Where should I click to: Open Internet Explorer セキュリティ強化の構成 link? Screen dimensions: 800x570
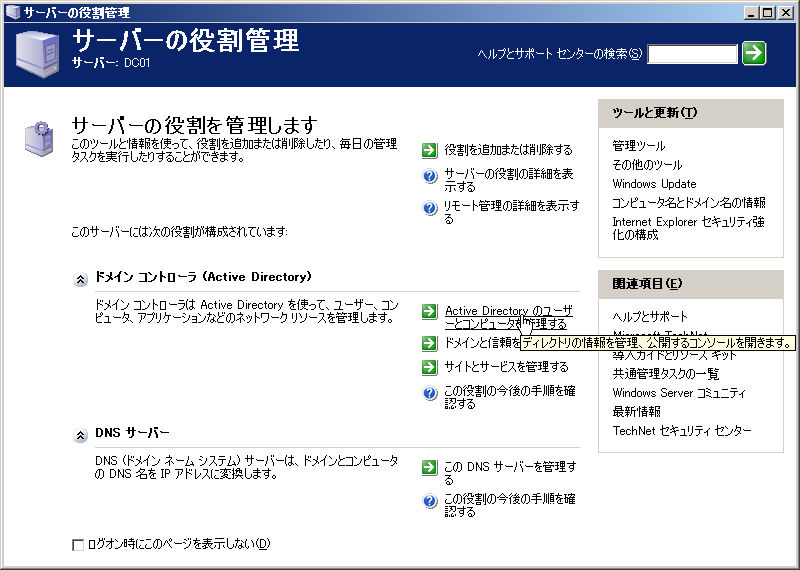pyautogui.click(x=688, y=228)
